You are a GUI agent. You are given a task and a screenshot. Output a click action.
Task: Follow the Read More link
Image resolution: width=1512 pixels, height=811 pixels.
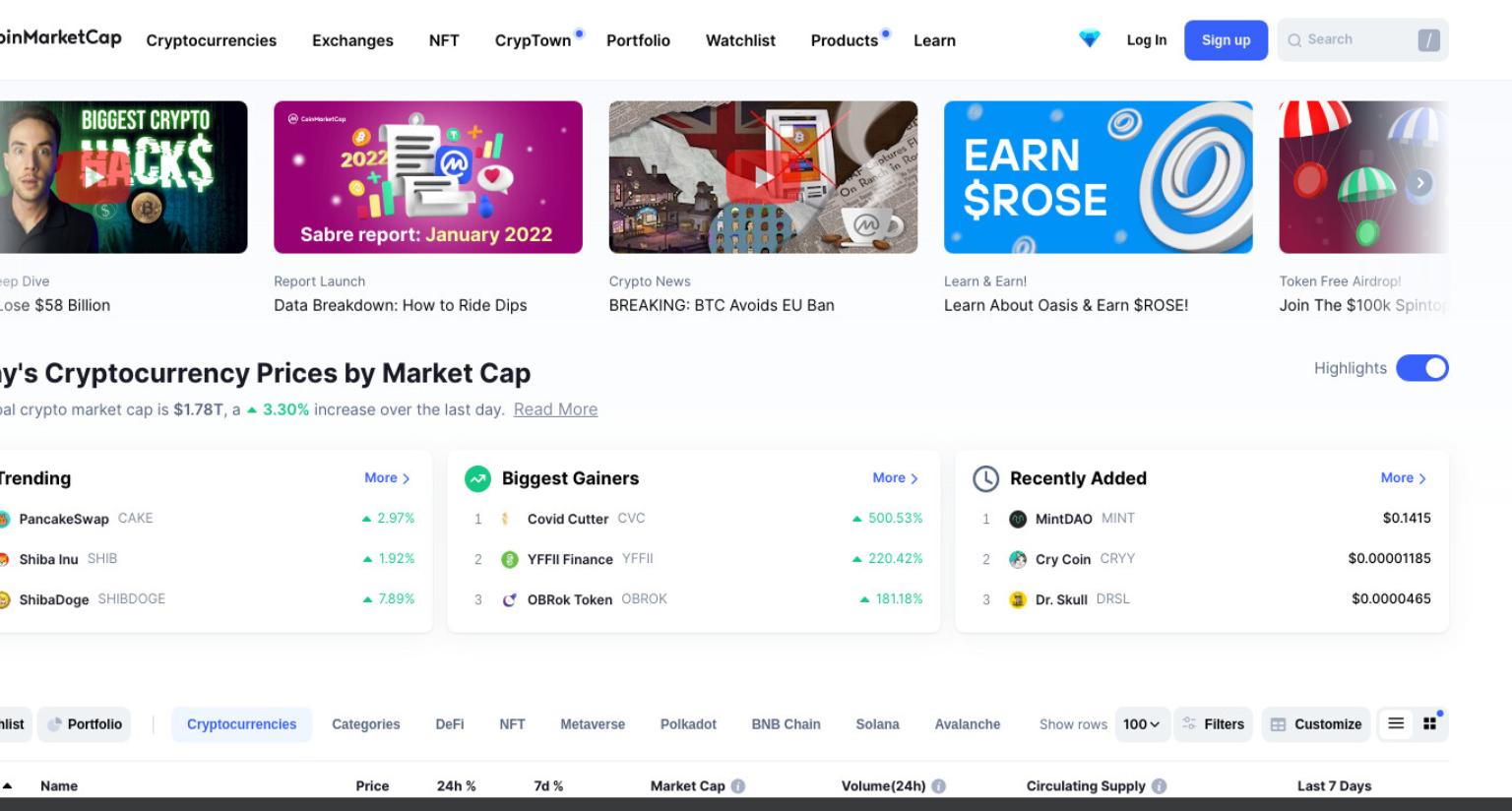coord(555,409)
